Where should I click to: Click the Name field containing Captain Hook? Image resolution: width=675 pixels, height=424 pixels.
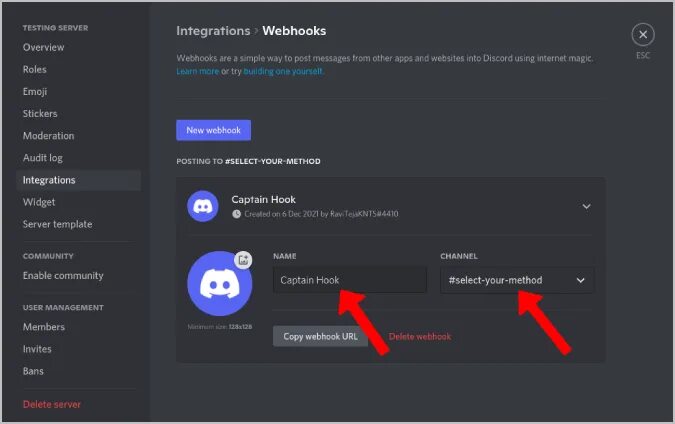pos(350,280)
